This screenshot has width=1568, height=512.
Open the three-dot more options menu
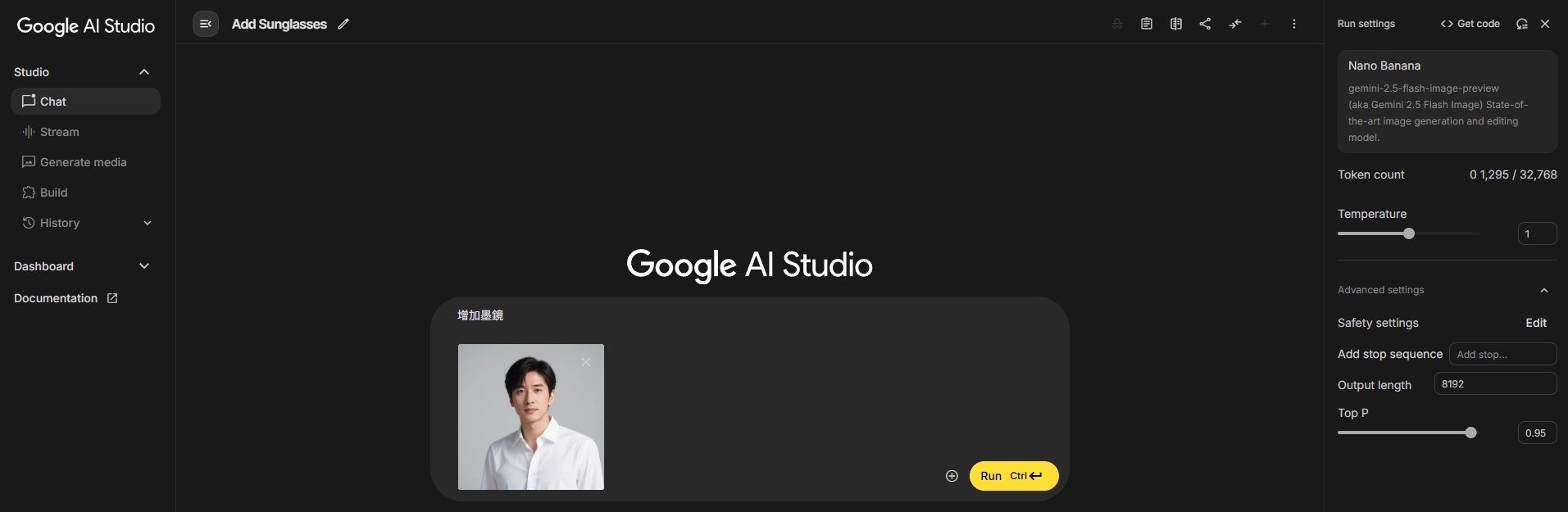[x=1293, y=24]
